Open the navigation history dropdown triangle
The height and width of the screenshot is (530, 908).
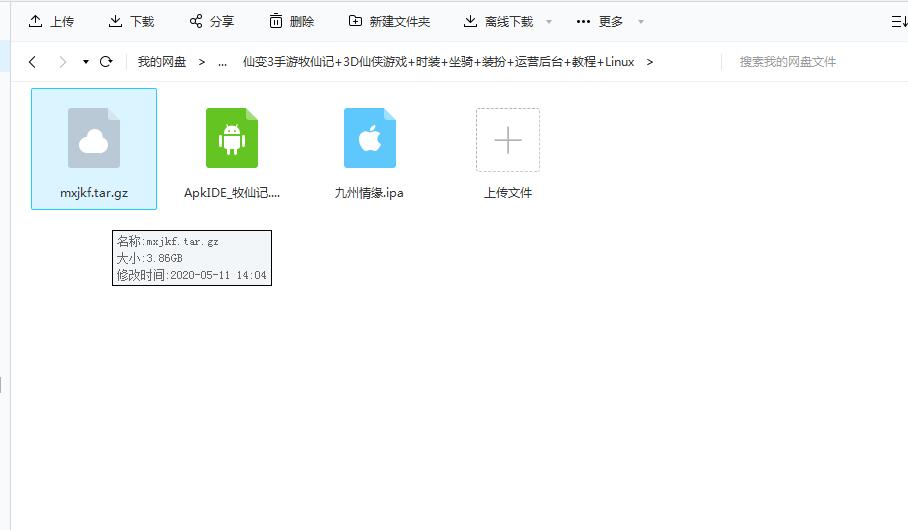pos(86,62)
